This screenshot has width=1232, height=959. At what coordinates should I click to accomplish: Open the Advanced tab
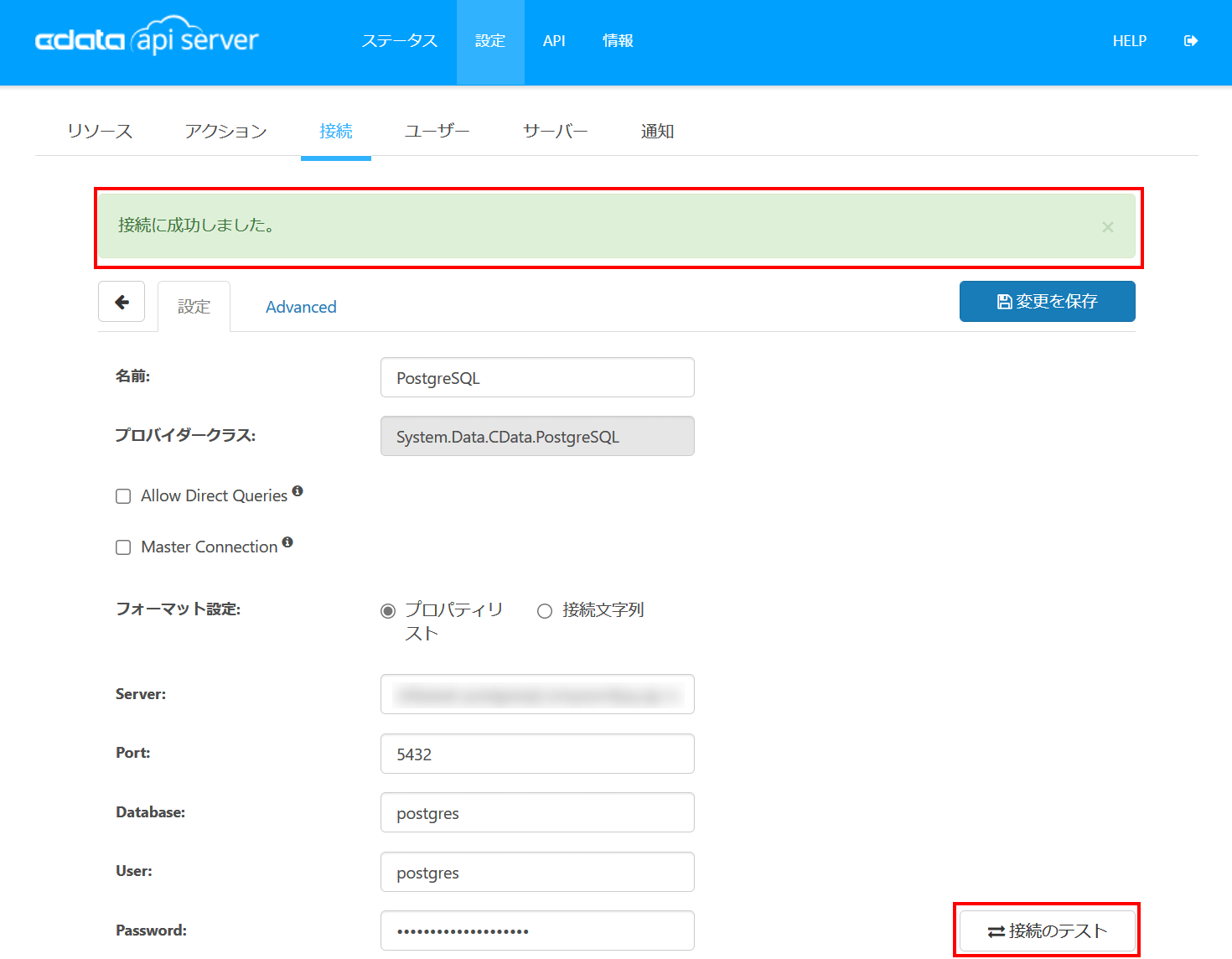click(301, 308)
